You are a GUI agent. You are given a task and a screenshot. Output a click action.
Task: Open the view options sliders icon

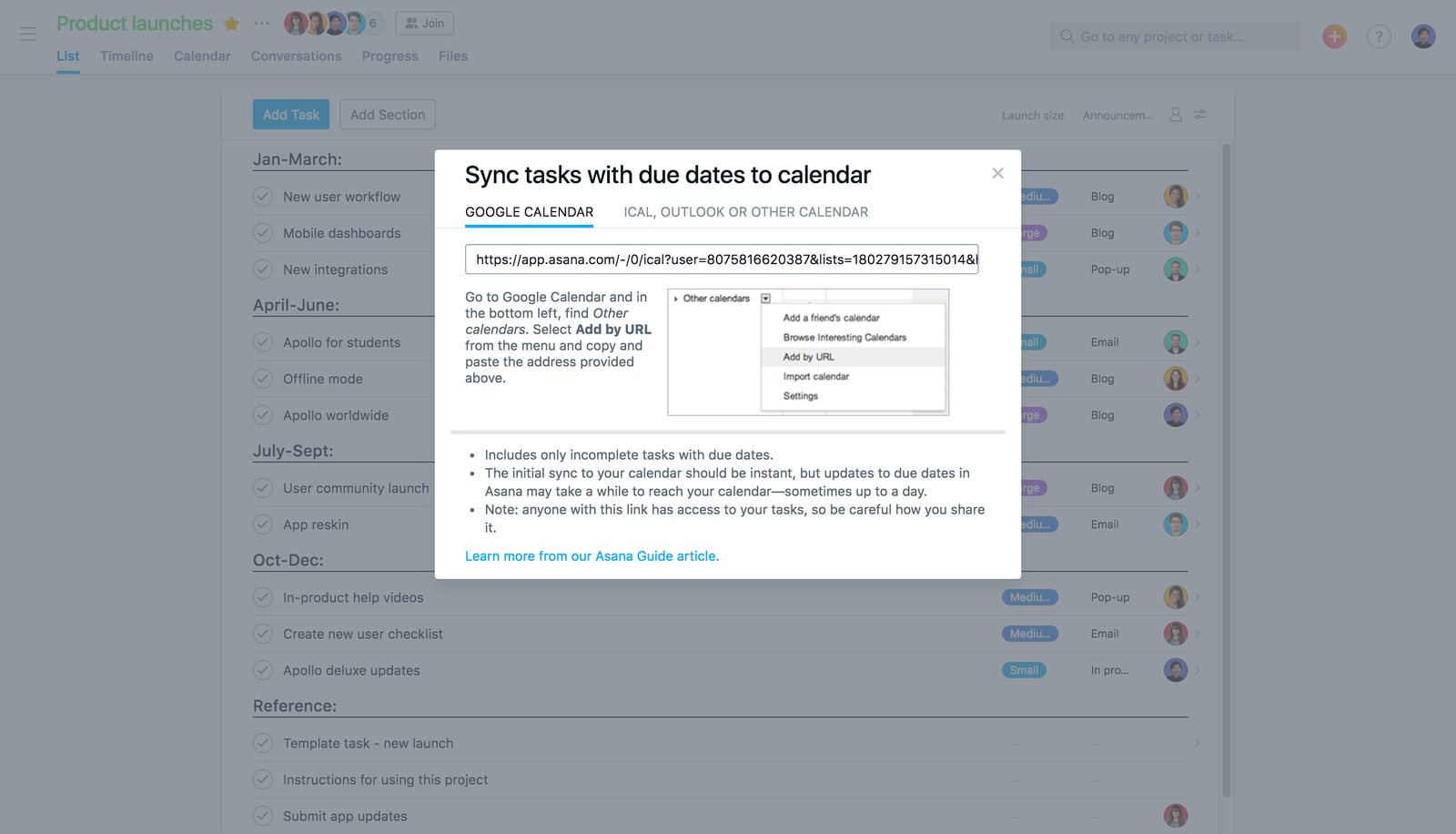pyautogui.click(x=1200, y=115)
